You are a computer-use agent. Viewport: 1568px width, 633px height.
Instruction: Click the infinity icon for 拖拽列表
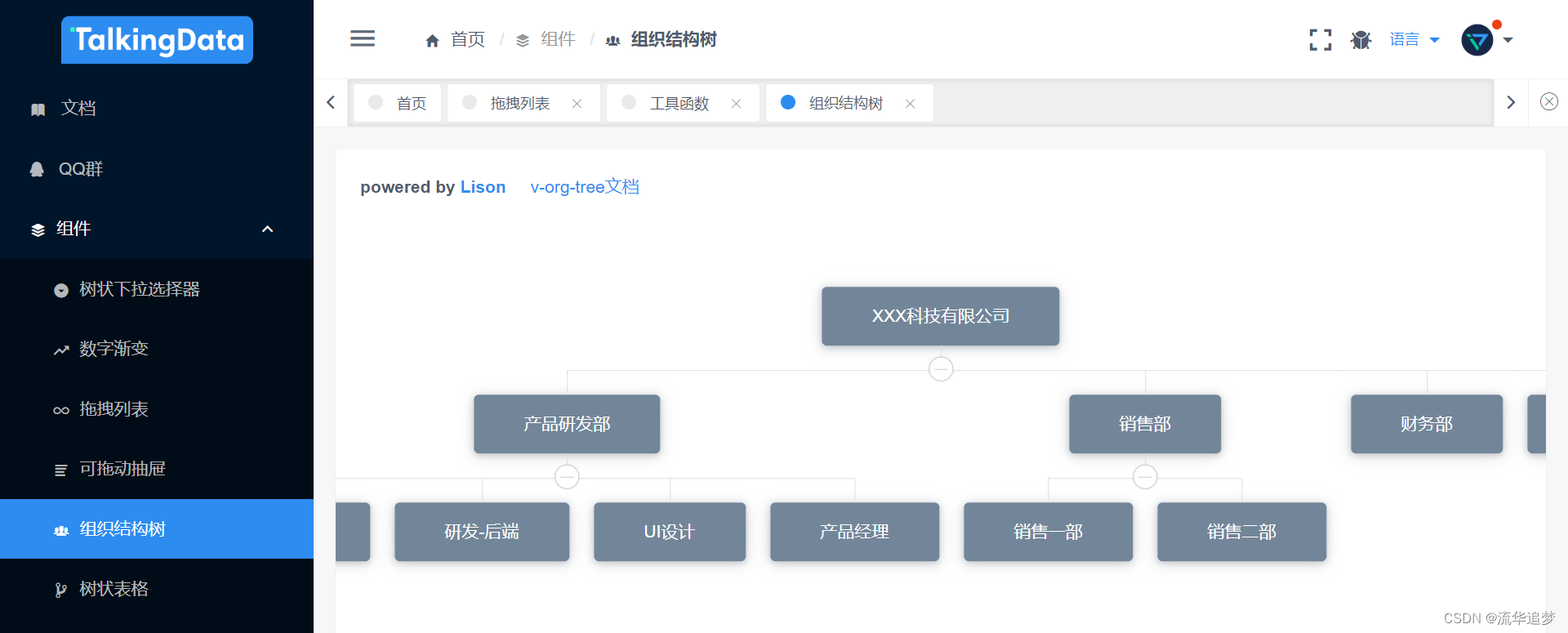click(x=61, y=410)
